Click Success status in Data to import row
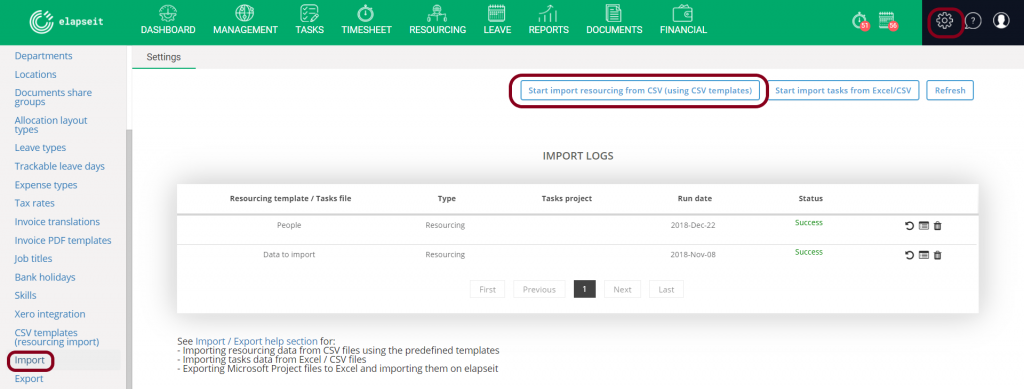 [808, 252]
